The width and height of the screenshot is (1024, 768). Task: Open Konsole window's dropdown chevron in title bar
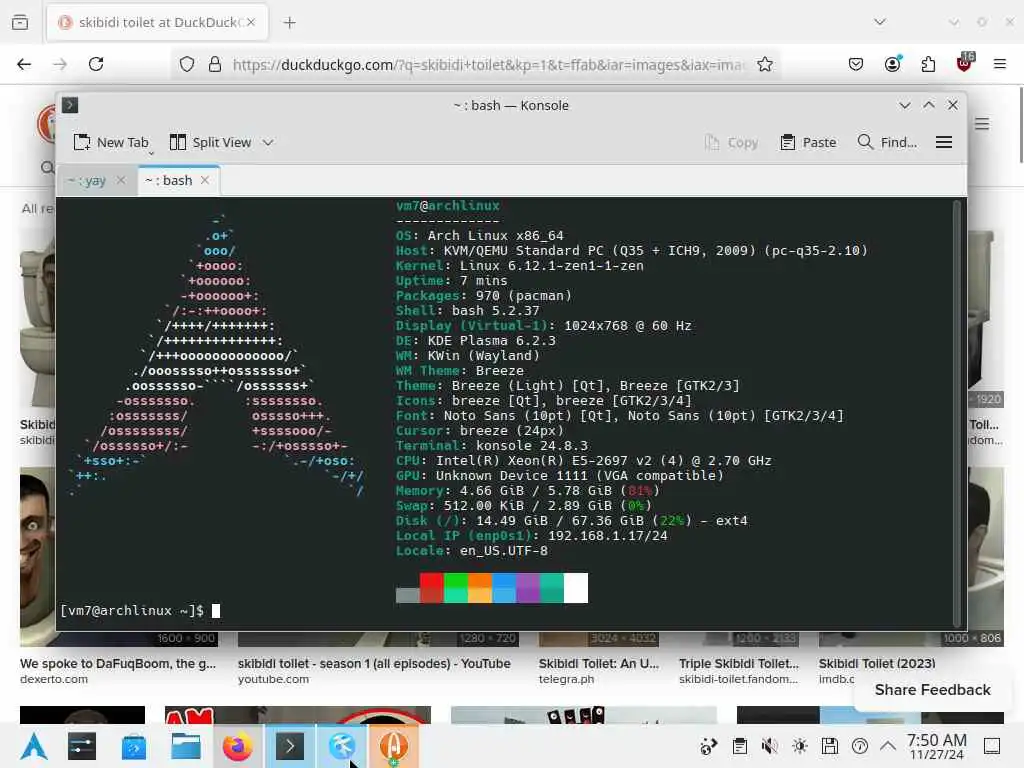[904, 105]
